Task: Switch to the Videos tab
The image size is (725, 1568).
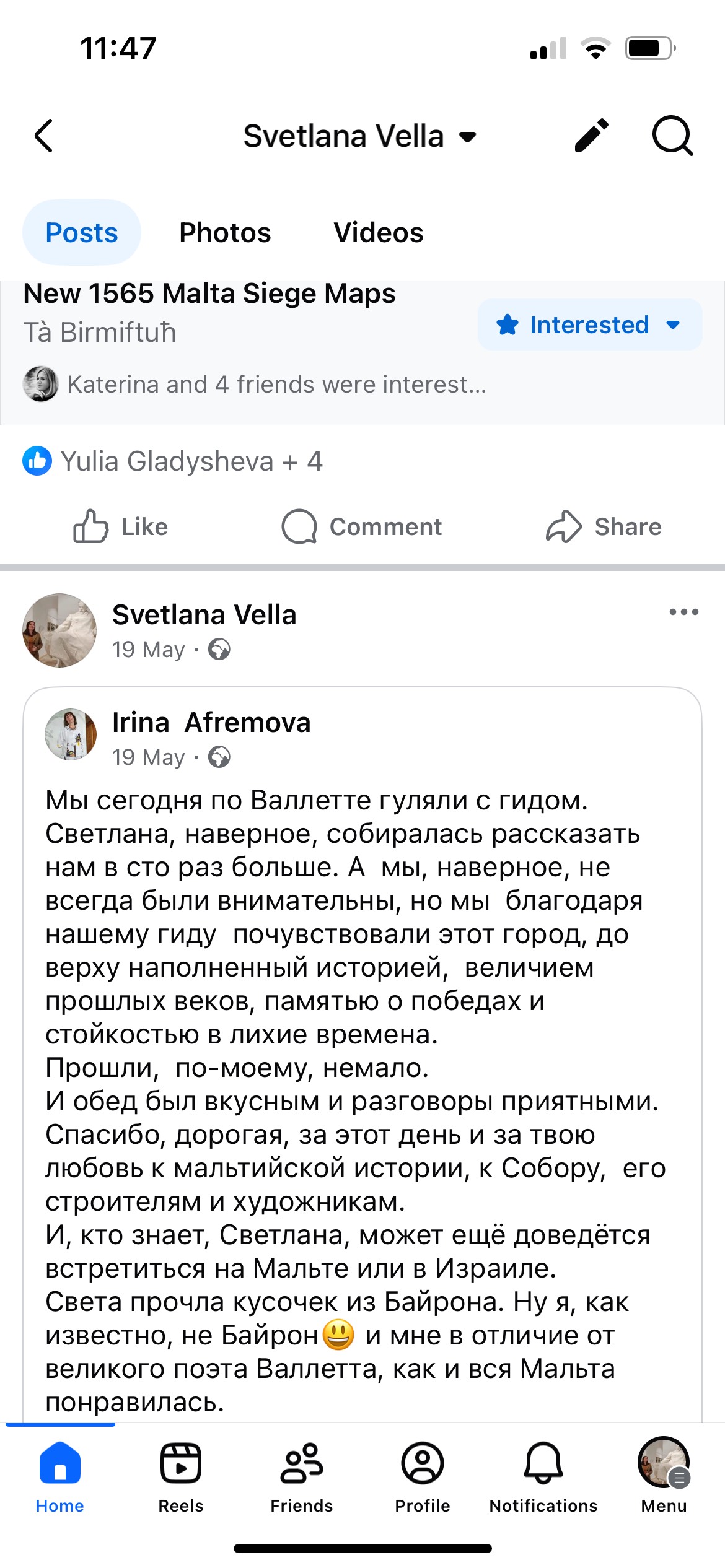Action: tap(378, 233)
